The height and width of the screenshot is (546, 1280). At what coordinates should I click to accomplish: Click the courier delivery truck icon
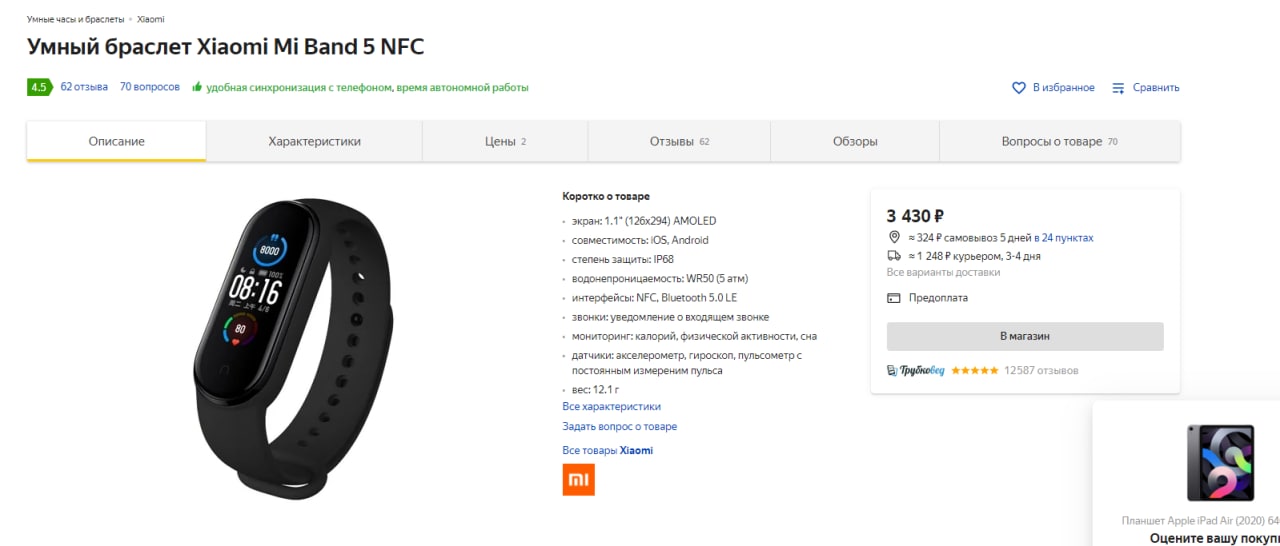click(x=894, y=256)
